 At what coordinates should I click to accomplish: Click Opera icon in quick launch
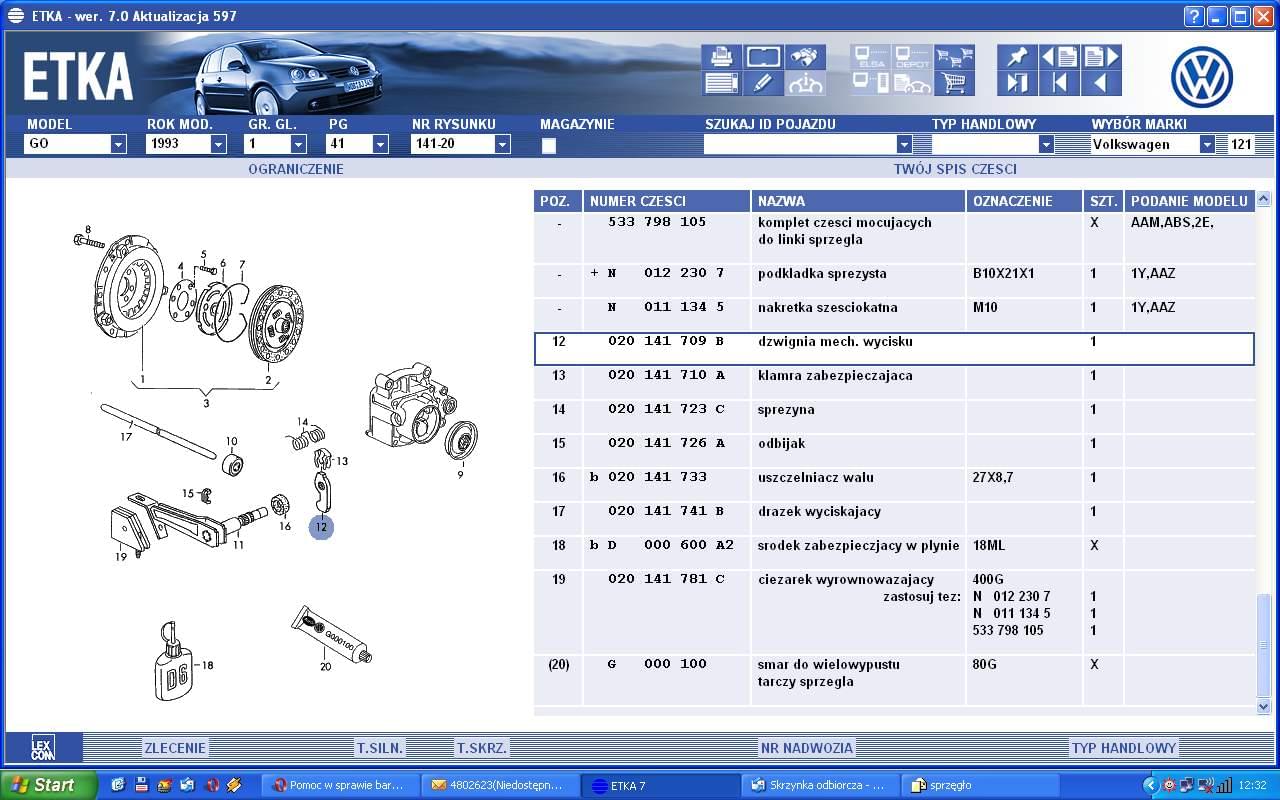211,785
